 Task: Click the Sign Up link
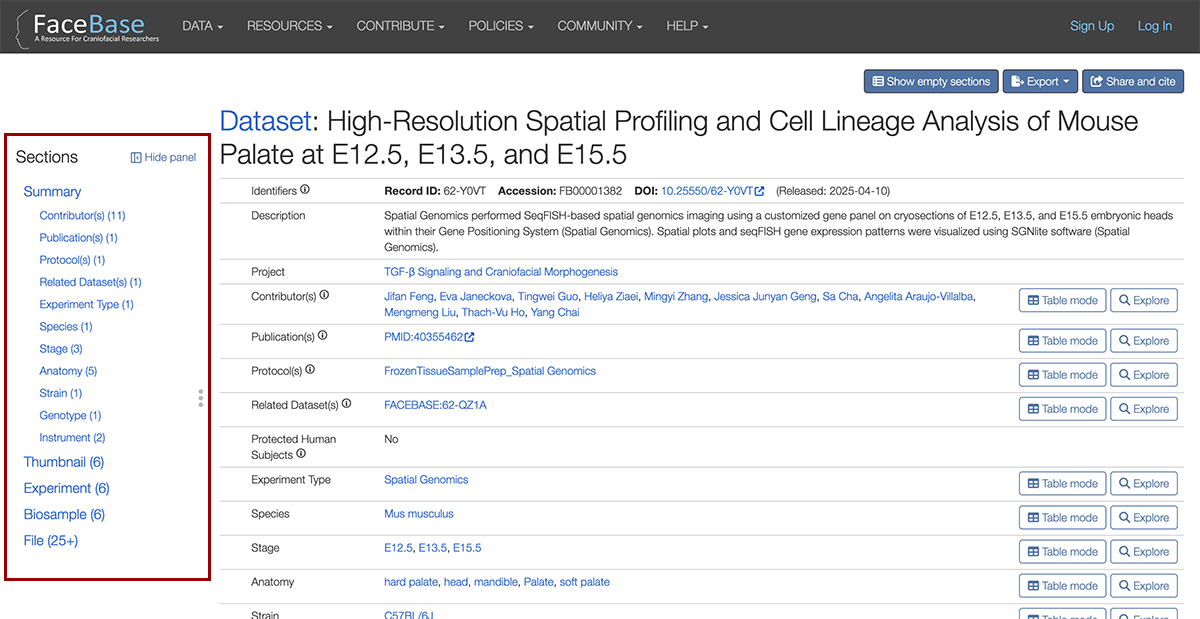1092,26
